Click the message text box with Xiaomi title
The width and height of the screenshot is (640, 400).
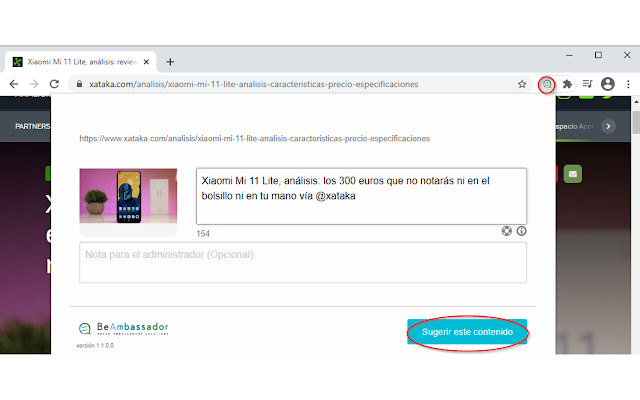tap(361, 196)
